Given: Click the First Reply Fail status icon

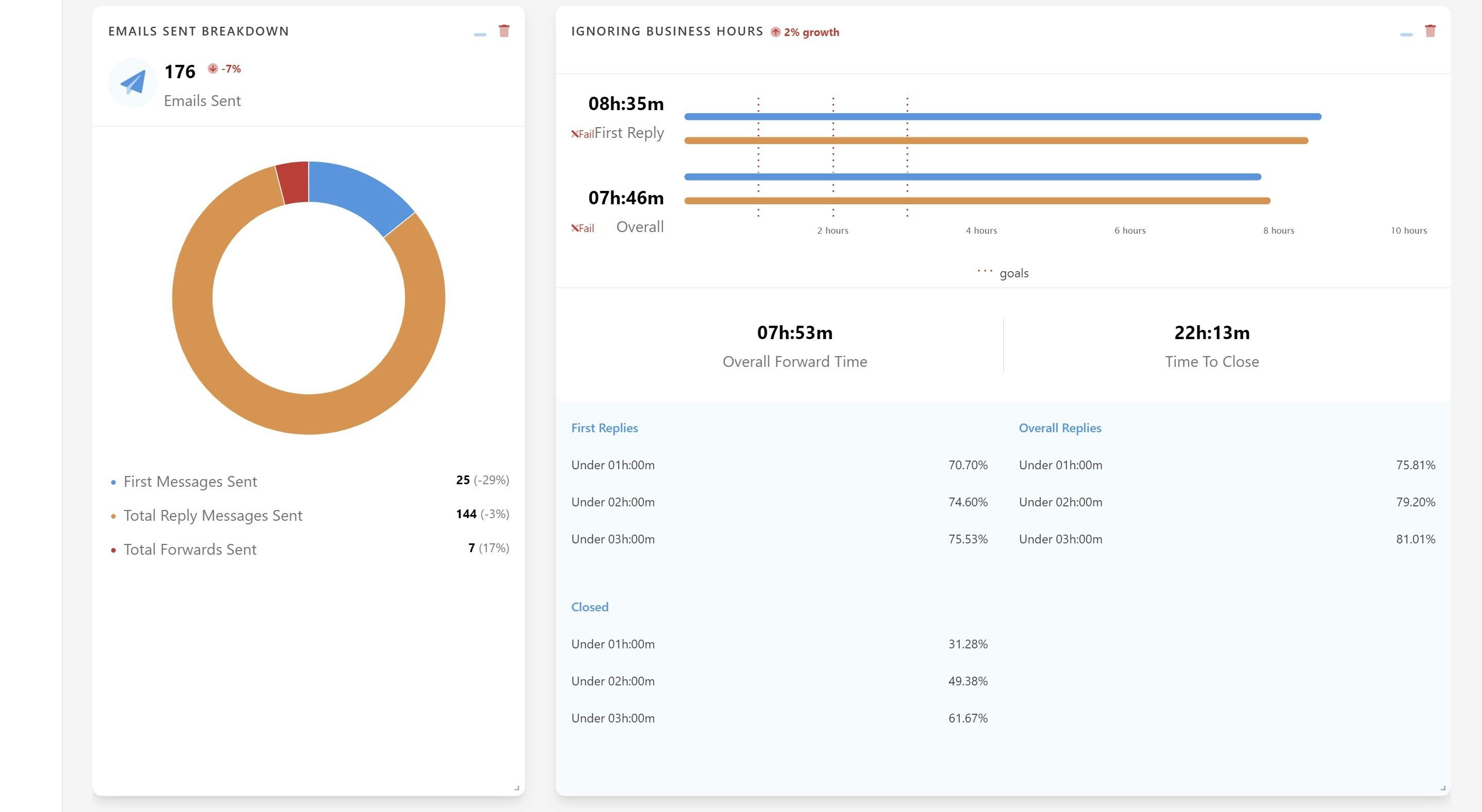Looking at the screenshot, I should (x=575, y=134).
